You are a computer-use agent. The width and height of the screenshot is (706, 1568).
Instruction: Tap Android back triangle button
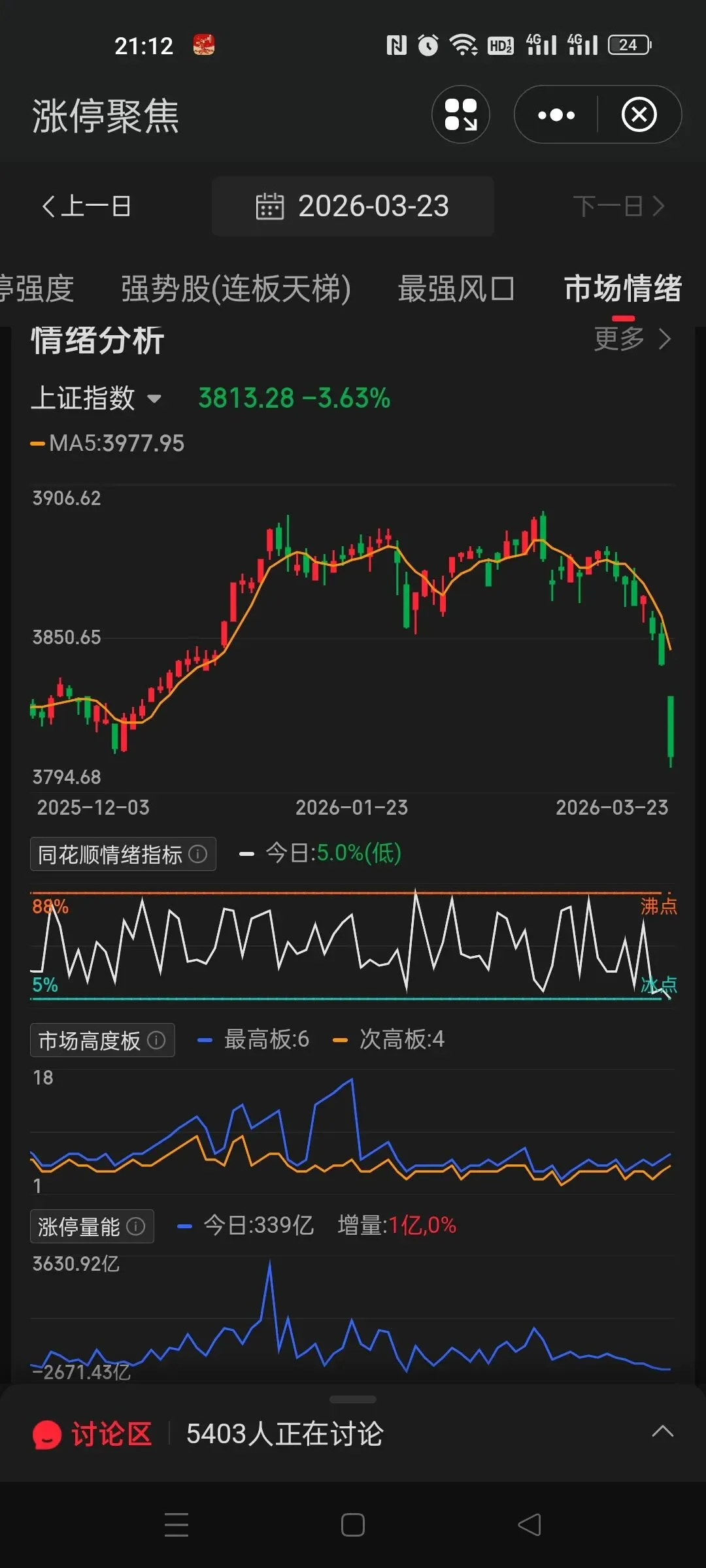529,1525
